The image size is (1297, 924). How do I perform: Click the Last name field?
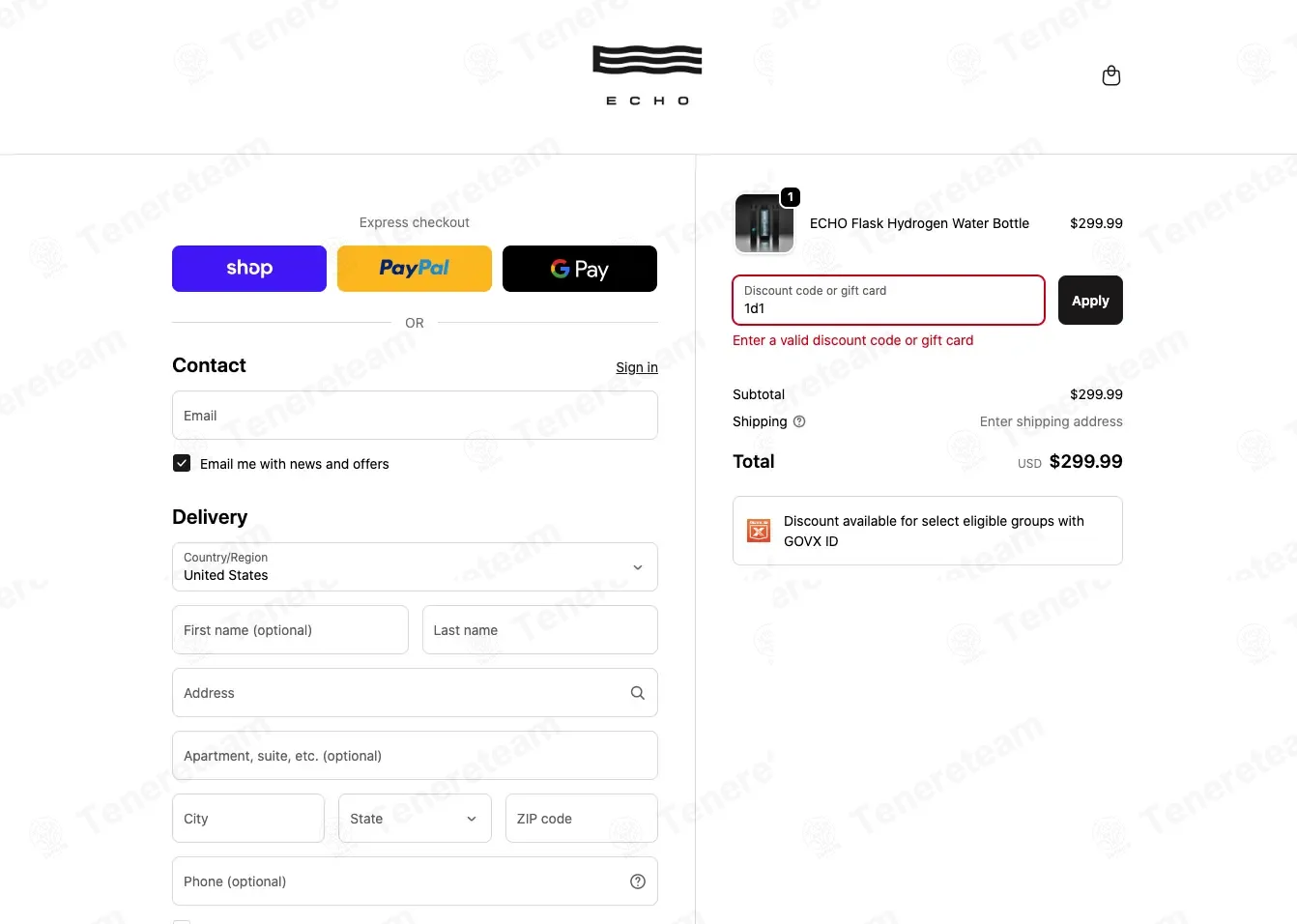tap(540, 630)
